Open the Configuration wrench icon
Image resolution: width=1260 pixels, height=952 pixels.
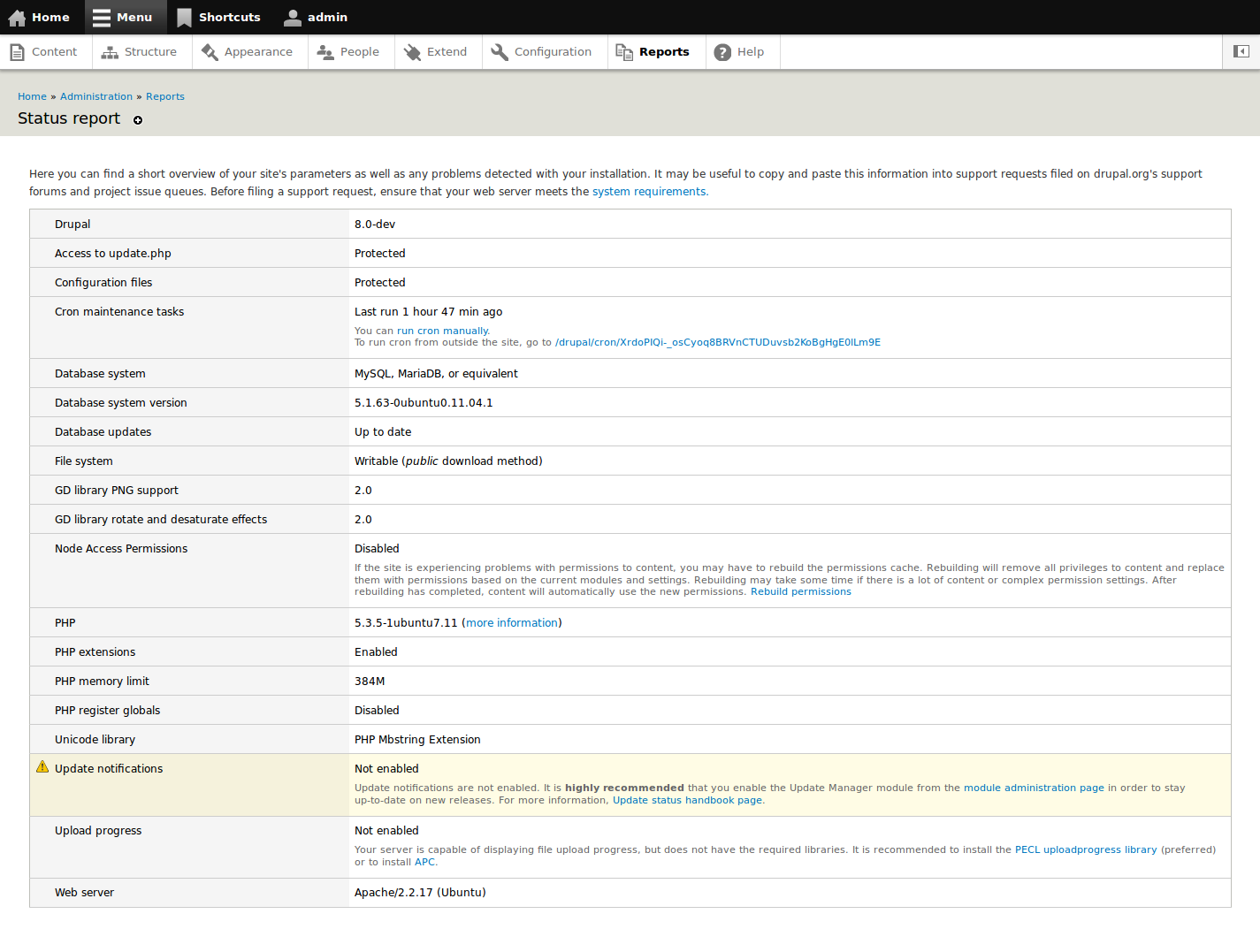coord(500,52)
